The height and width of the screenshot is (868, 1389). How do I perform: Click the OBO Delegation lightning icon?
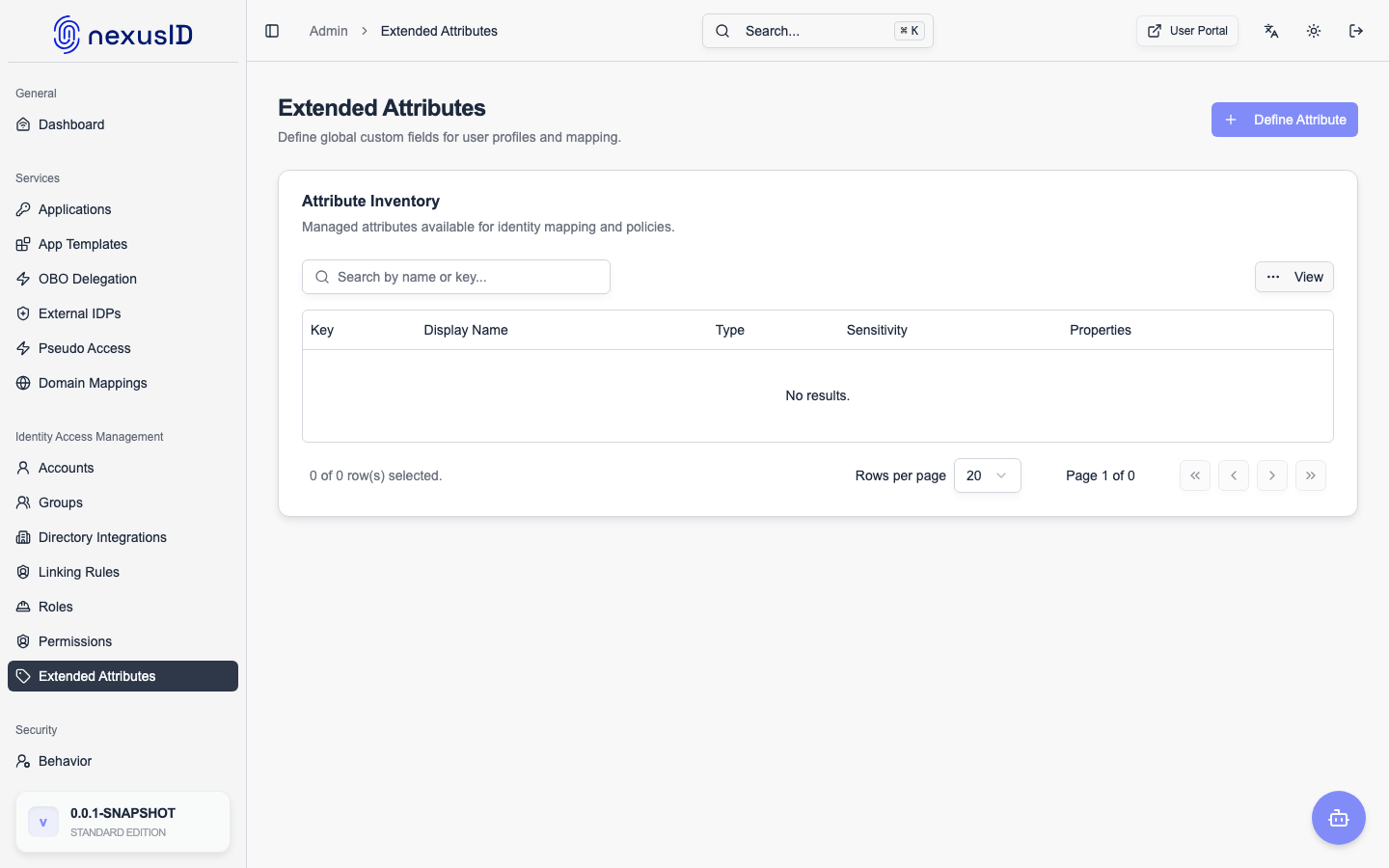click(x=23, y=279)
